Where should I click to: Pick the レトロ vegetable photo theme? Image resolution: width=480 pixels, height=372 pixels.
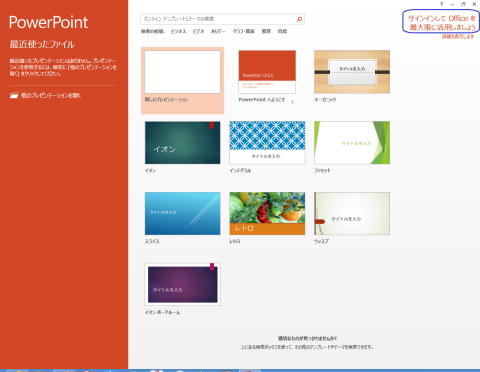267,214
